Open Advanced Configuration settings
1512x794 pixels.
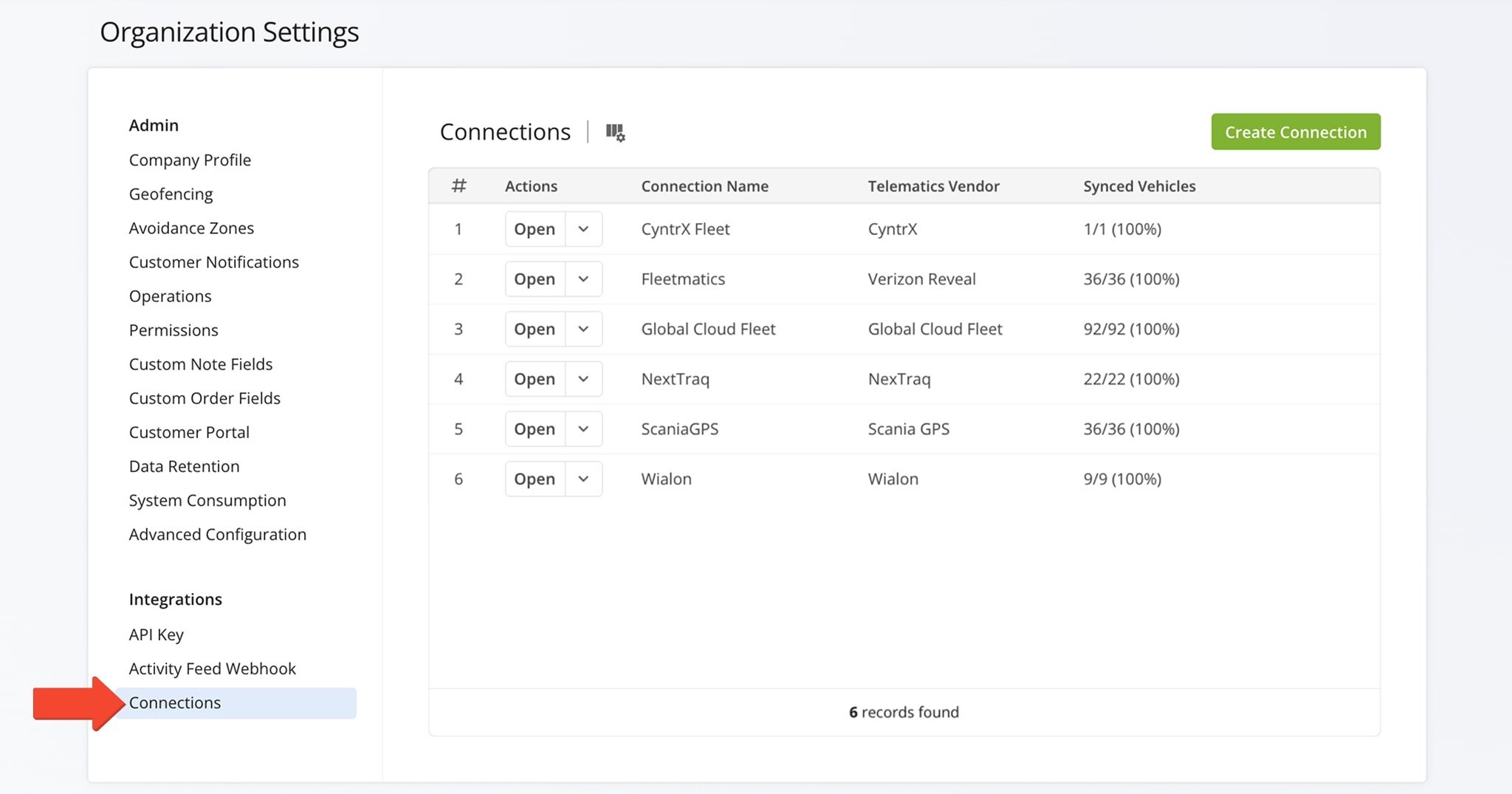(217, 534)
